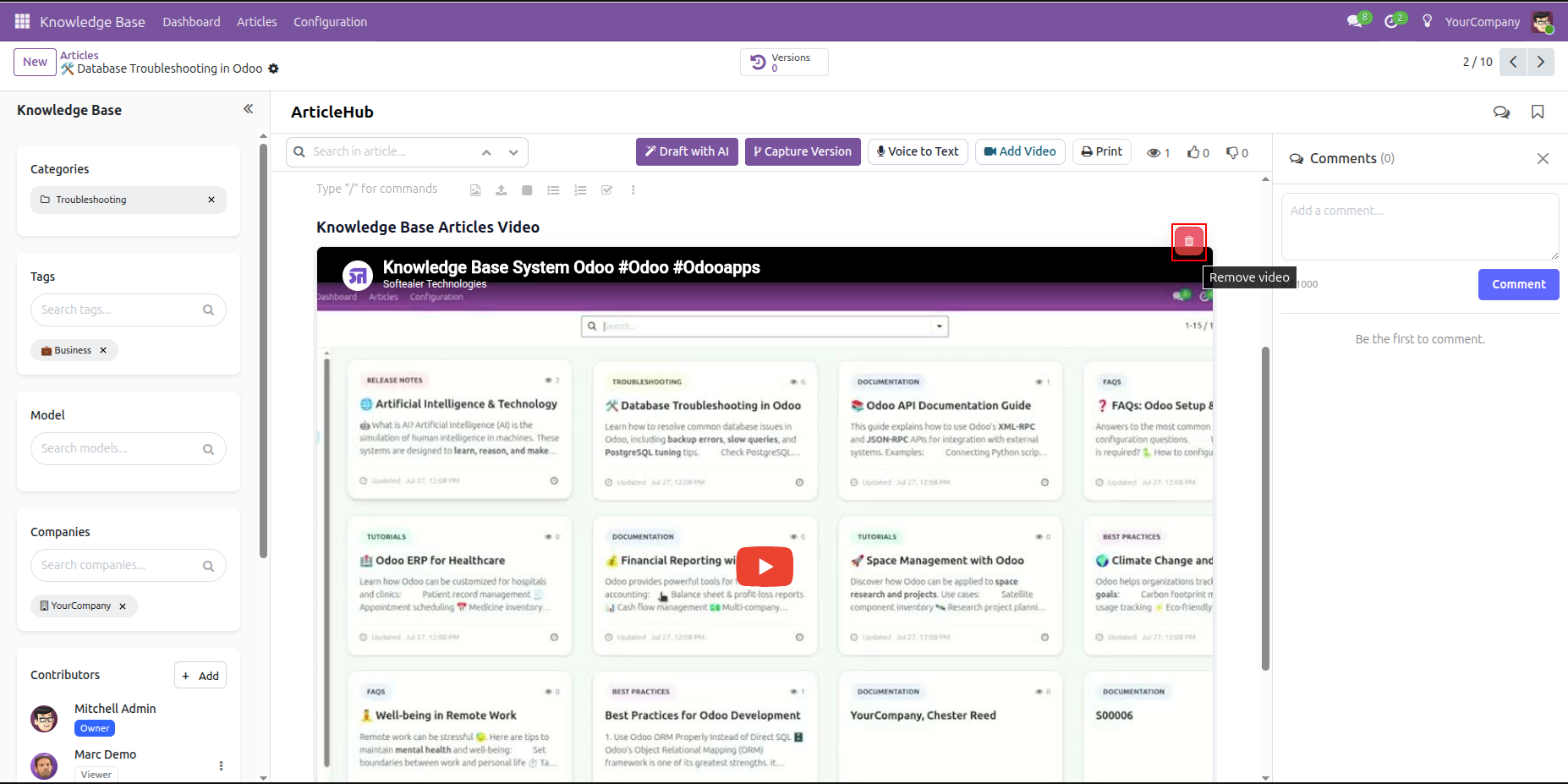Click the left sidebar scrollbar

point(263,351)
